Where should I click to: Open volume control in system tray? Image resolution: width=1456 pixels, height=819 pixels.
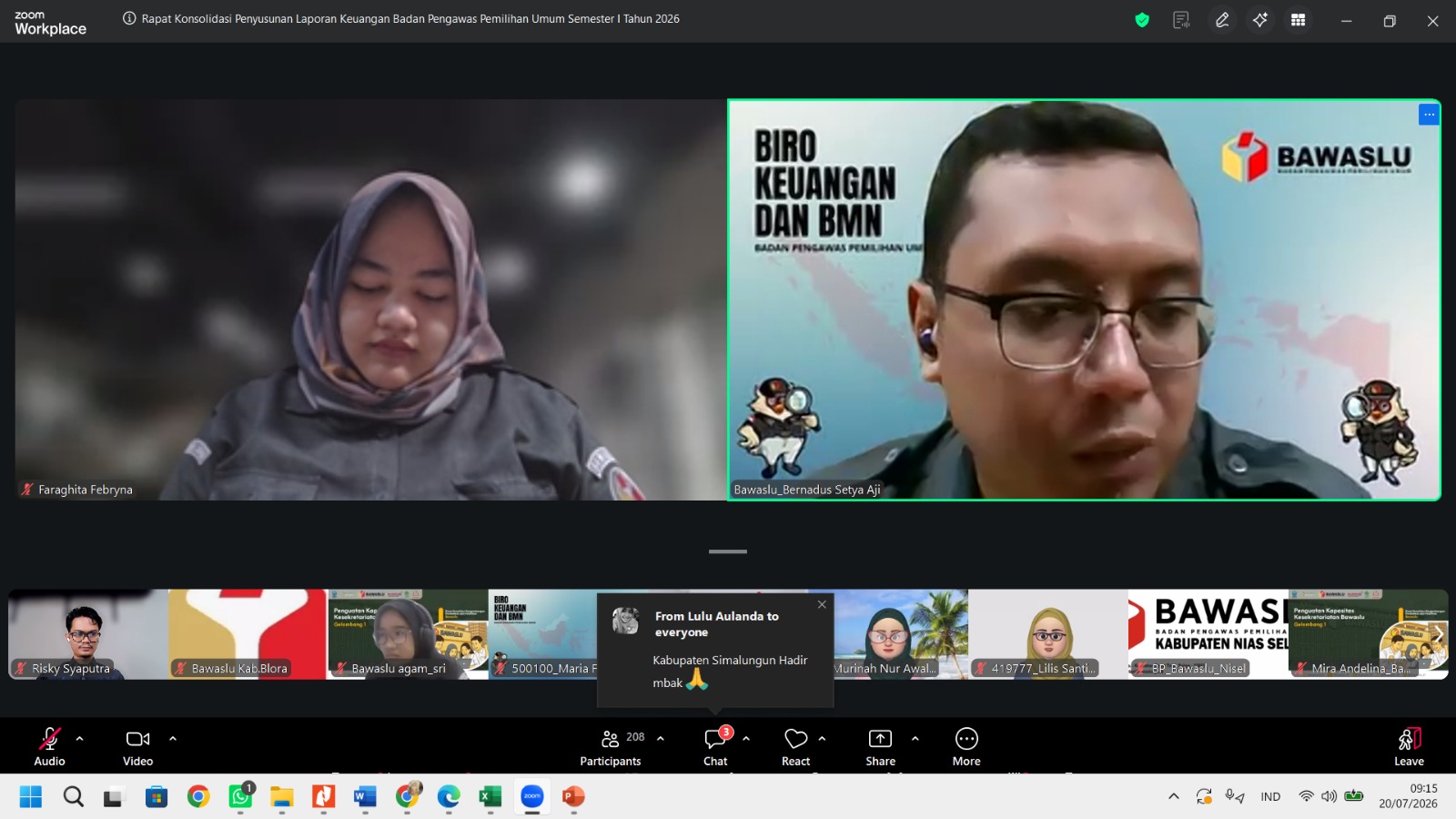click(x=1329, y=796)
